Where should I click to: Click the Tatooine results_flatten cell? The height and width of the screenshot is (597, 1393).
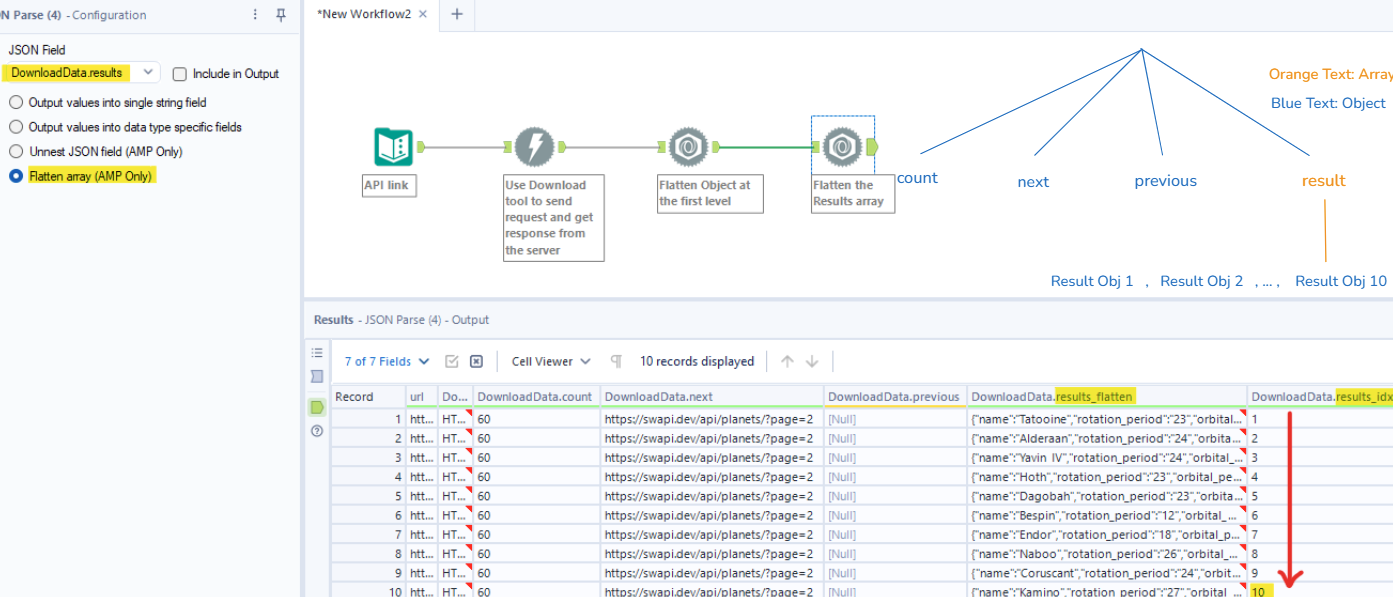click(x=1106, y=420)
